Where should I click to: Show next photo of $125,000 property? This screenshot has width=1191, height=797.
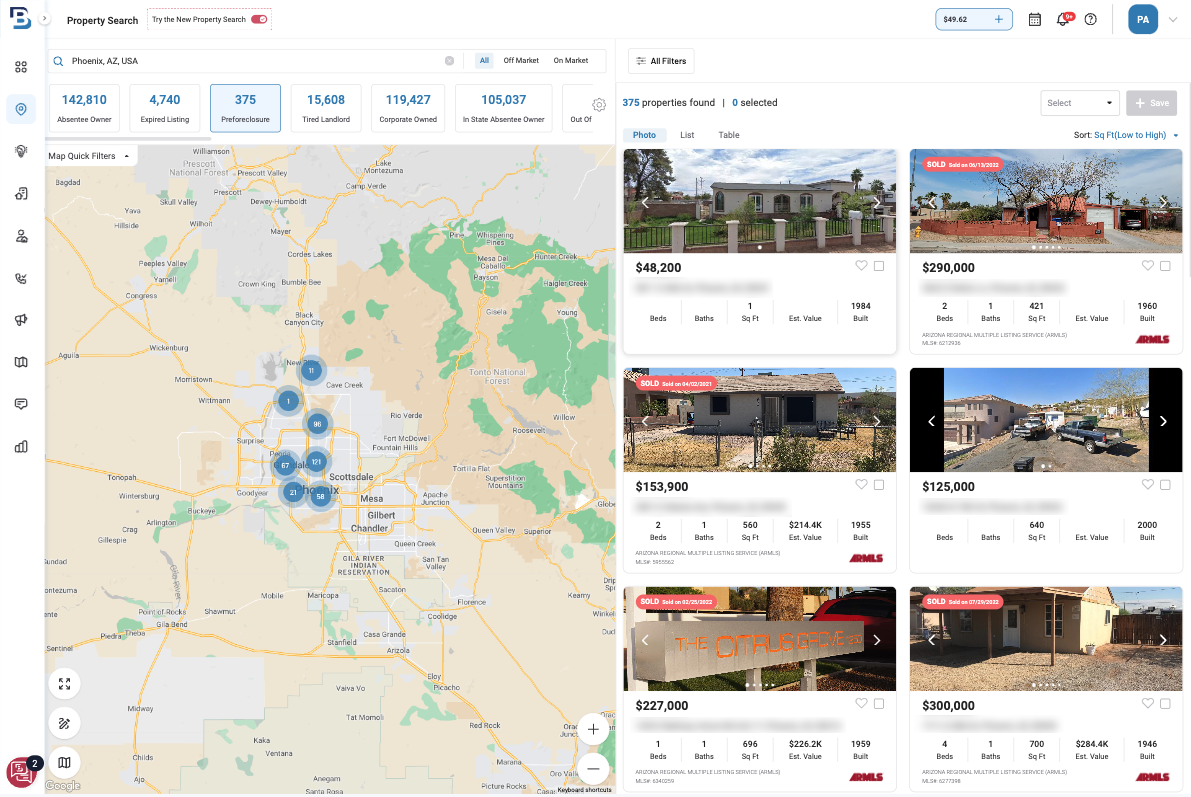pyautogui.click(x=1163, y=421)
